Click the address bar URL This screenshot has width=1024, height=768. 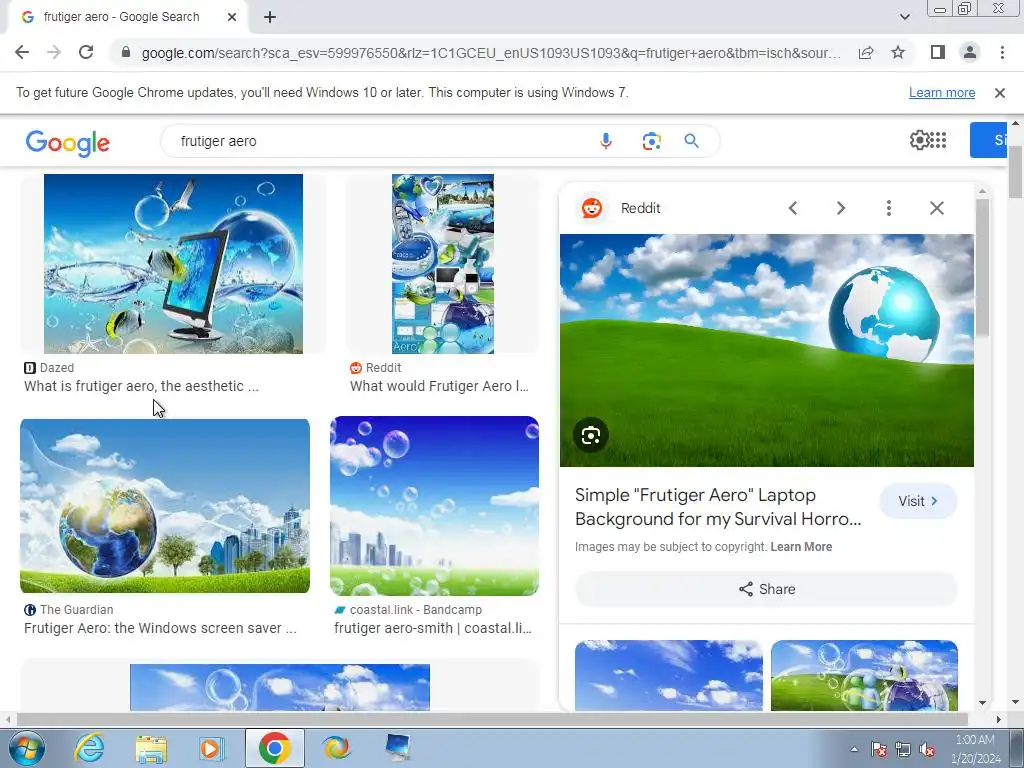491,53
